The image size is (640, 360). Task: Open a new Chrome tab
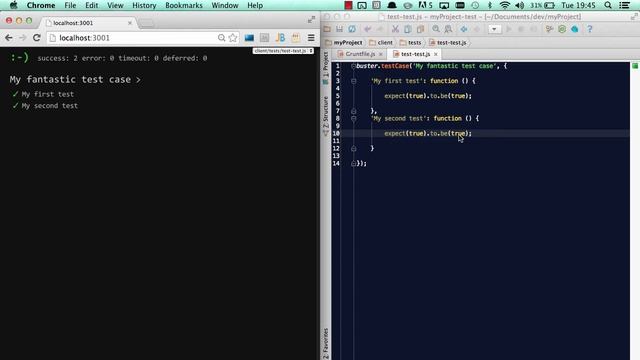(146, 24)
